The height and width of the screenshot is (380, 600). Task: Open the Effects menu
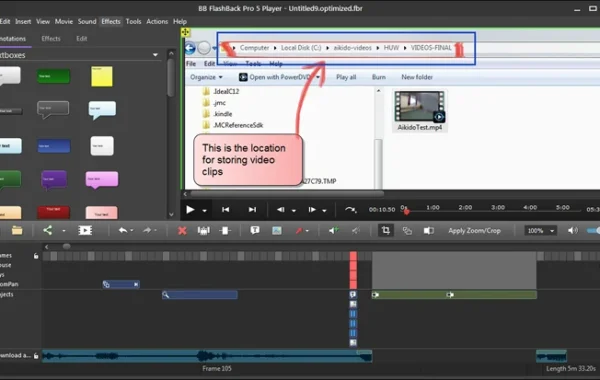click(111, 21)
